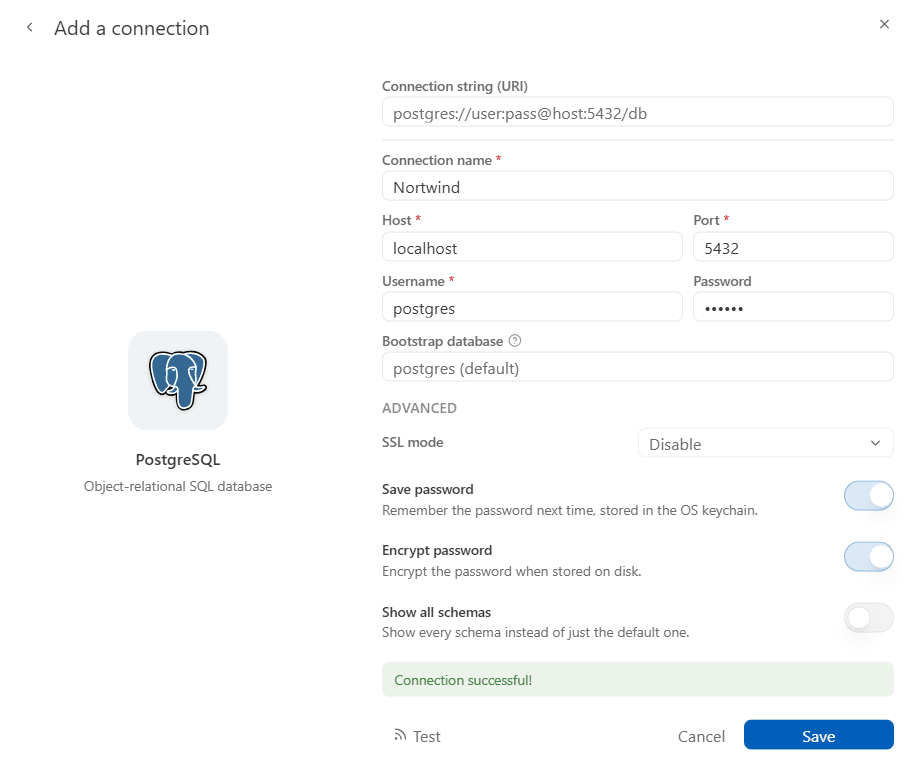910x765 pixels.
Task: Click the Save password label
Action: tap(428, 489)
